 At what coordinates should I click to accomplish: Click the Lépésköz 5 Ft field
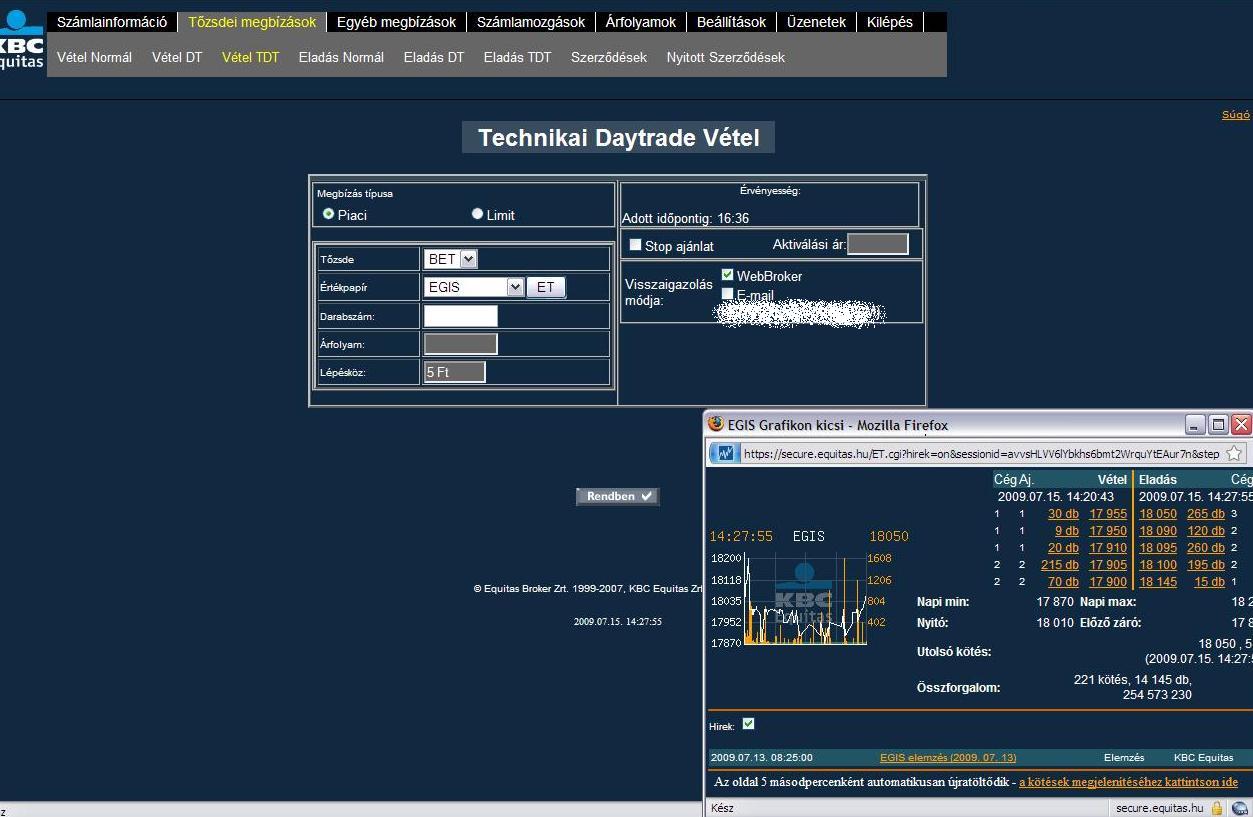pyautogui.click(x=455, y=372)
